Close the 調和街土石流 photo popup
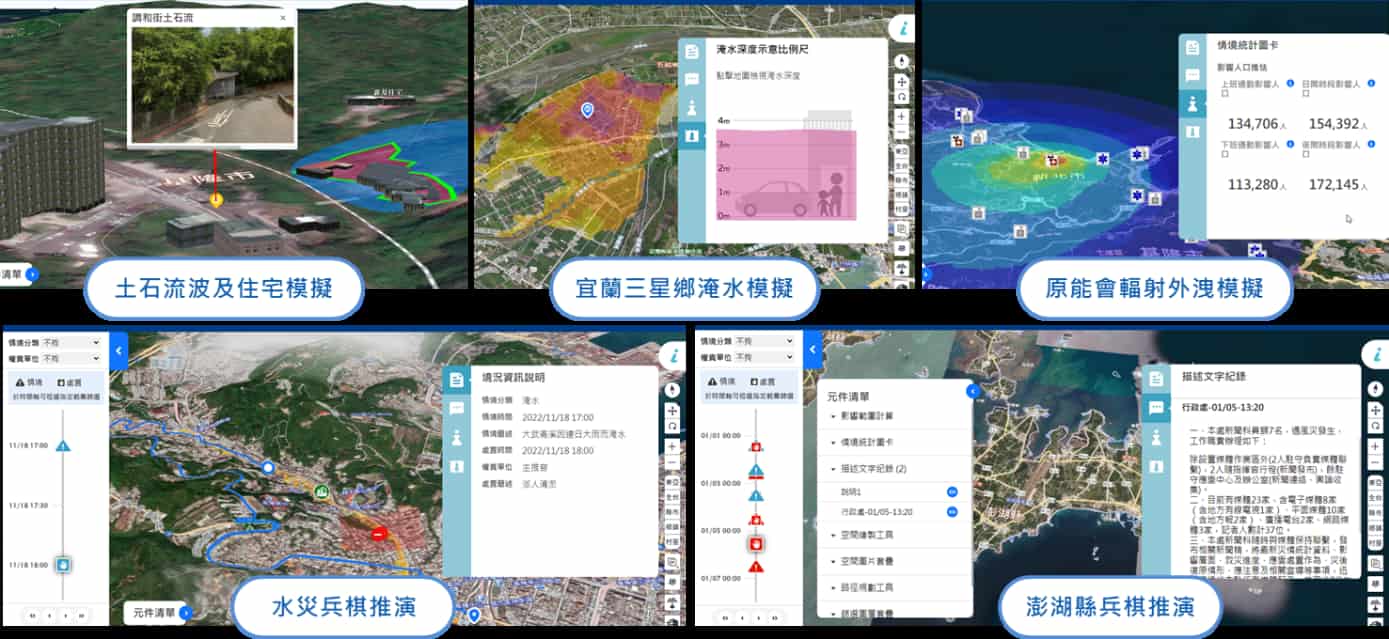Screen dimensions: 1389x639 (x=282, y=18)
